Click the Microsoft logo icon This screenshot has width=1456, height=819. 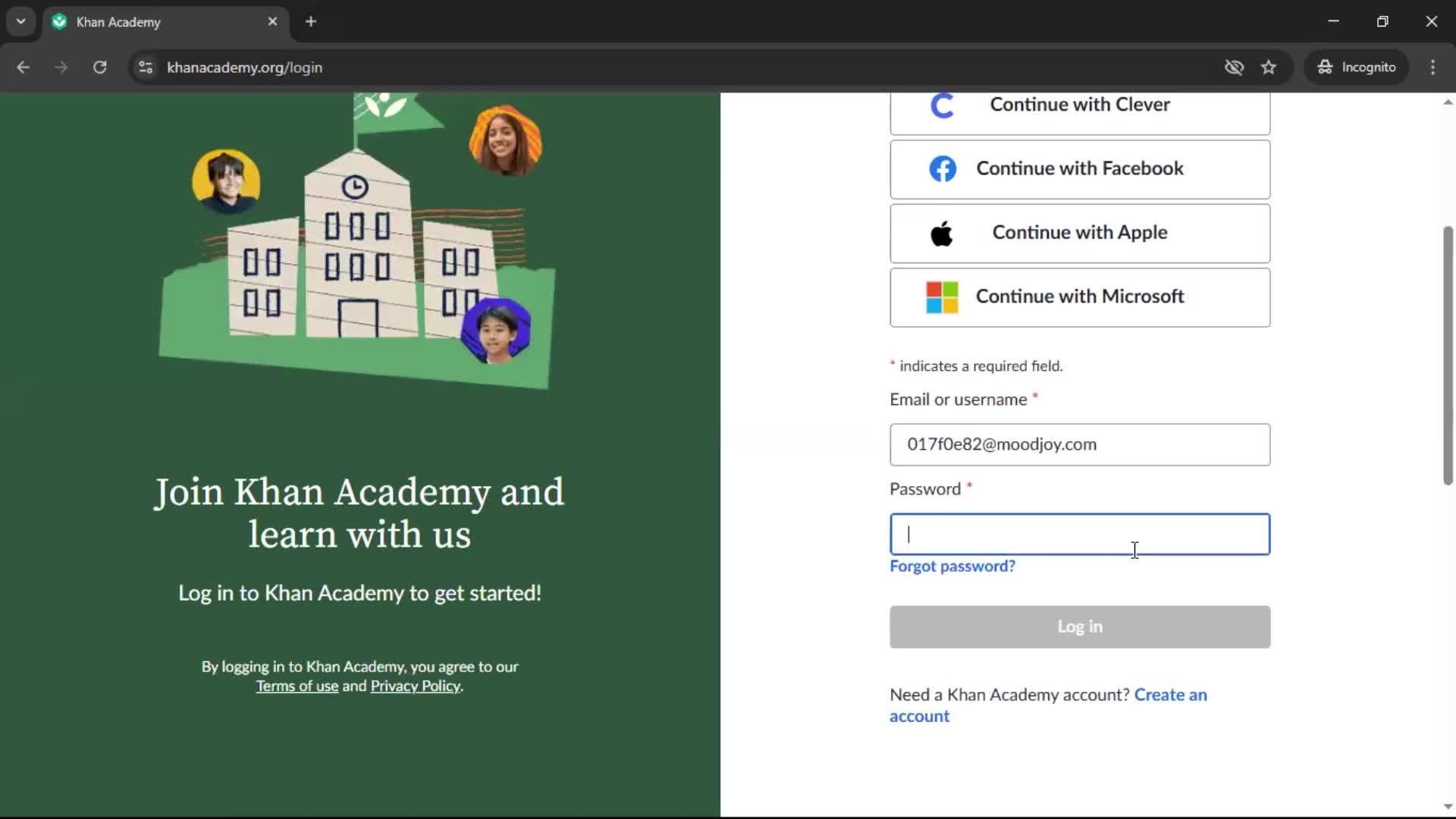[x=942, y=297]
